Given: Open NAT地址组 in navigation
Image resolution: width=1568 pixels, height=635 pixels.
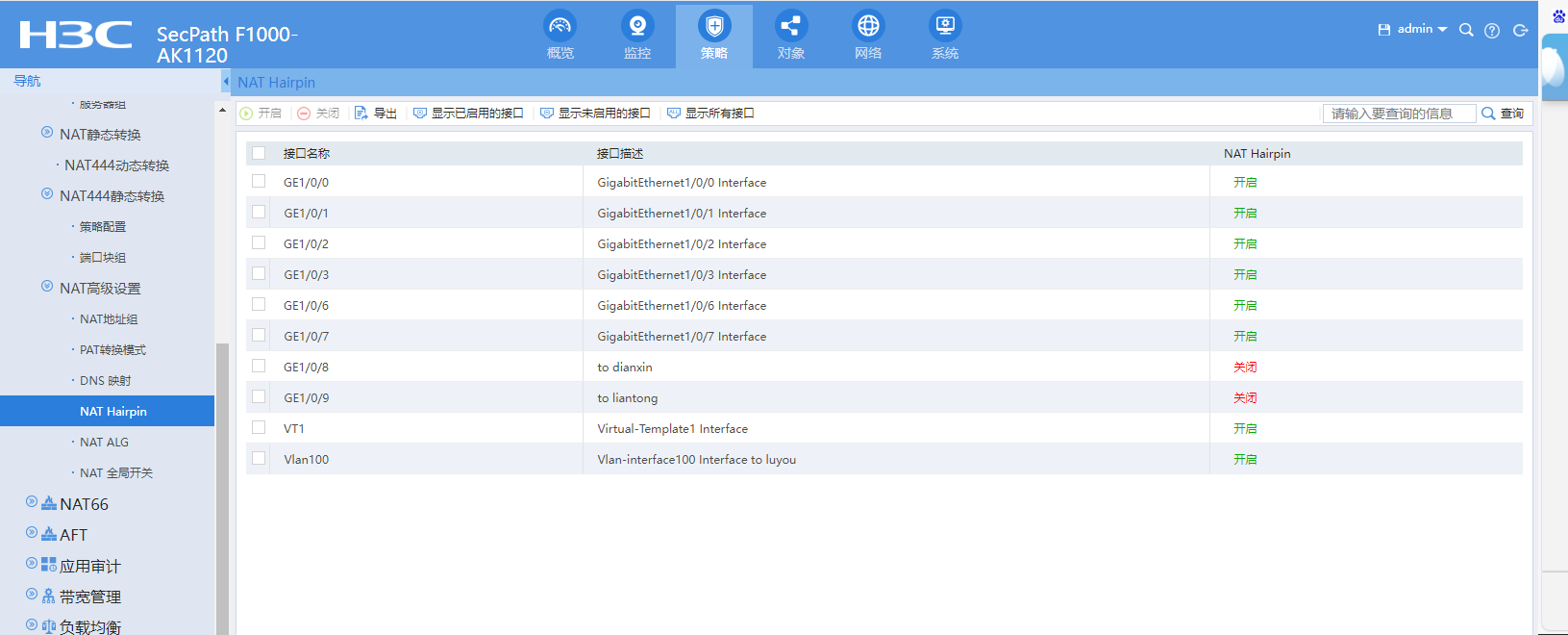Looking at the screenshot, I should [109, 319].
